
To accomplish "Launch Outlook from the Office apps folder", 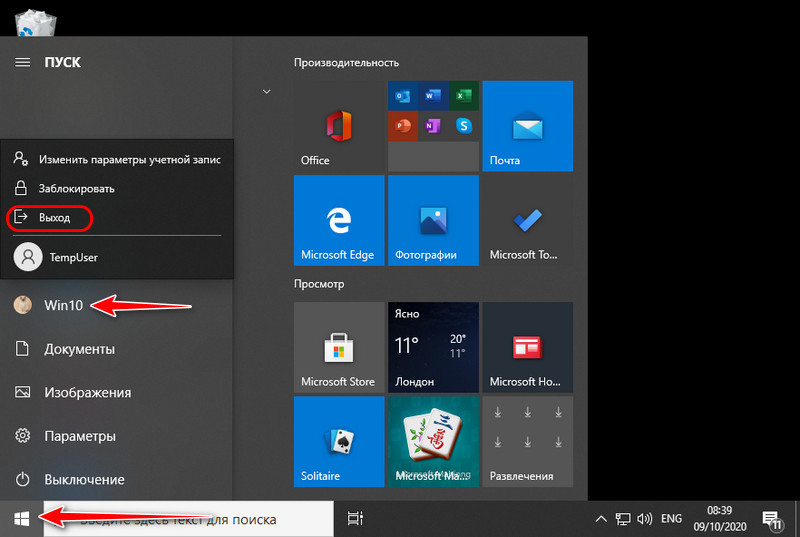I will (x=403, y=95).
